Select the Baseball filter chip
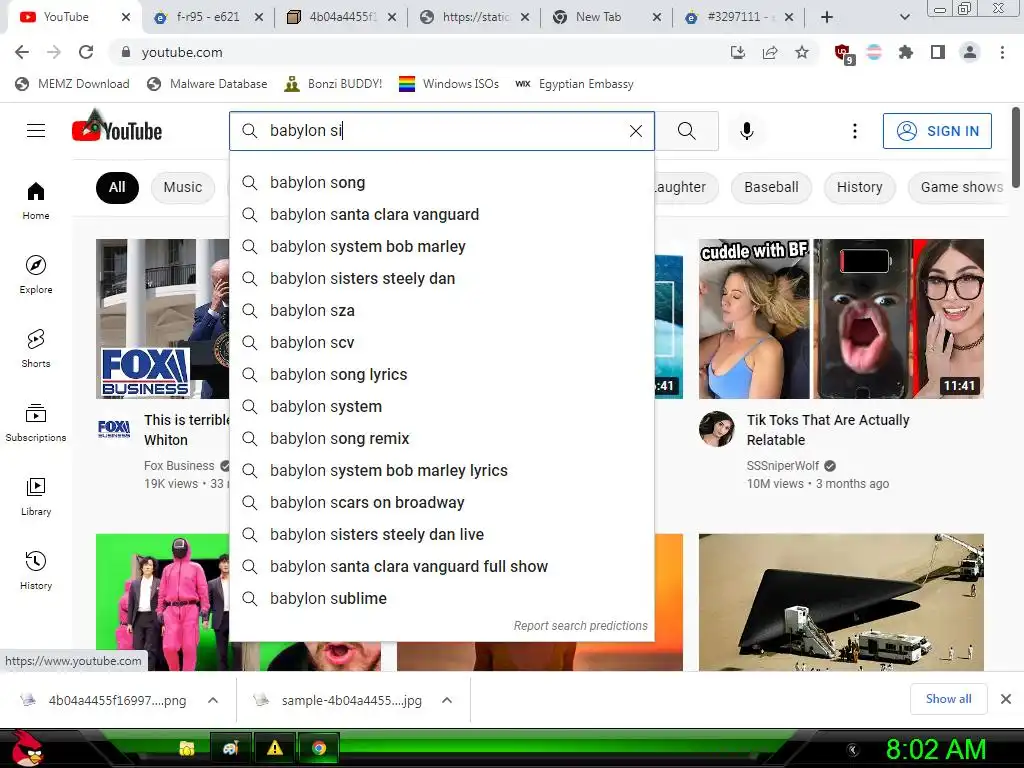 coord(771,187)
